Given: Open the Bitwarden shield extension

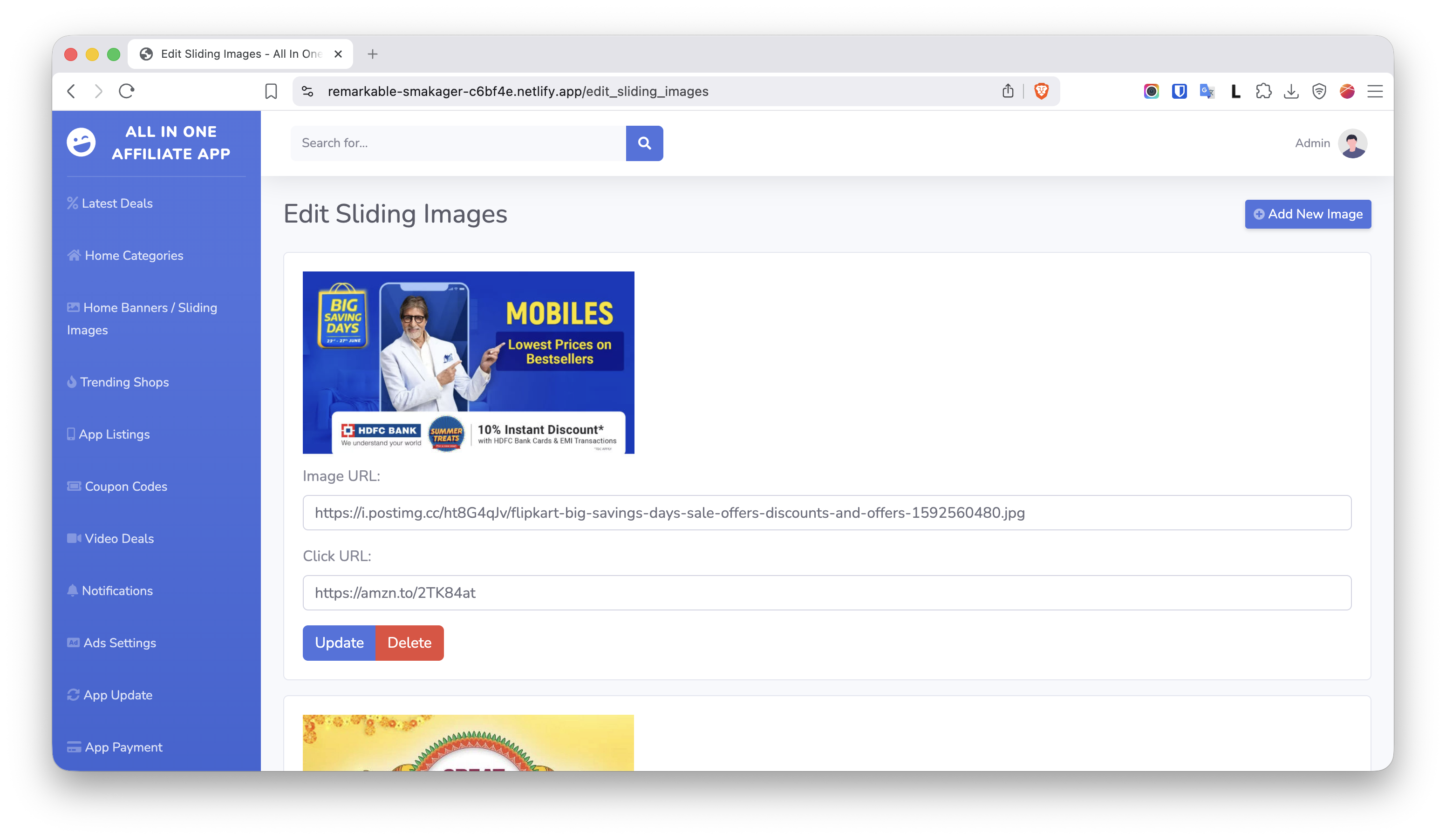Looking at the screenshot, I should [x=1179, y=91].
